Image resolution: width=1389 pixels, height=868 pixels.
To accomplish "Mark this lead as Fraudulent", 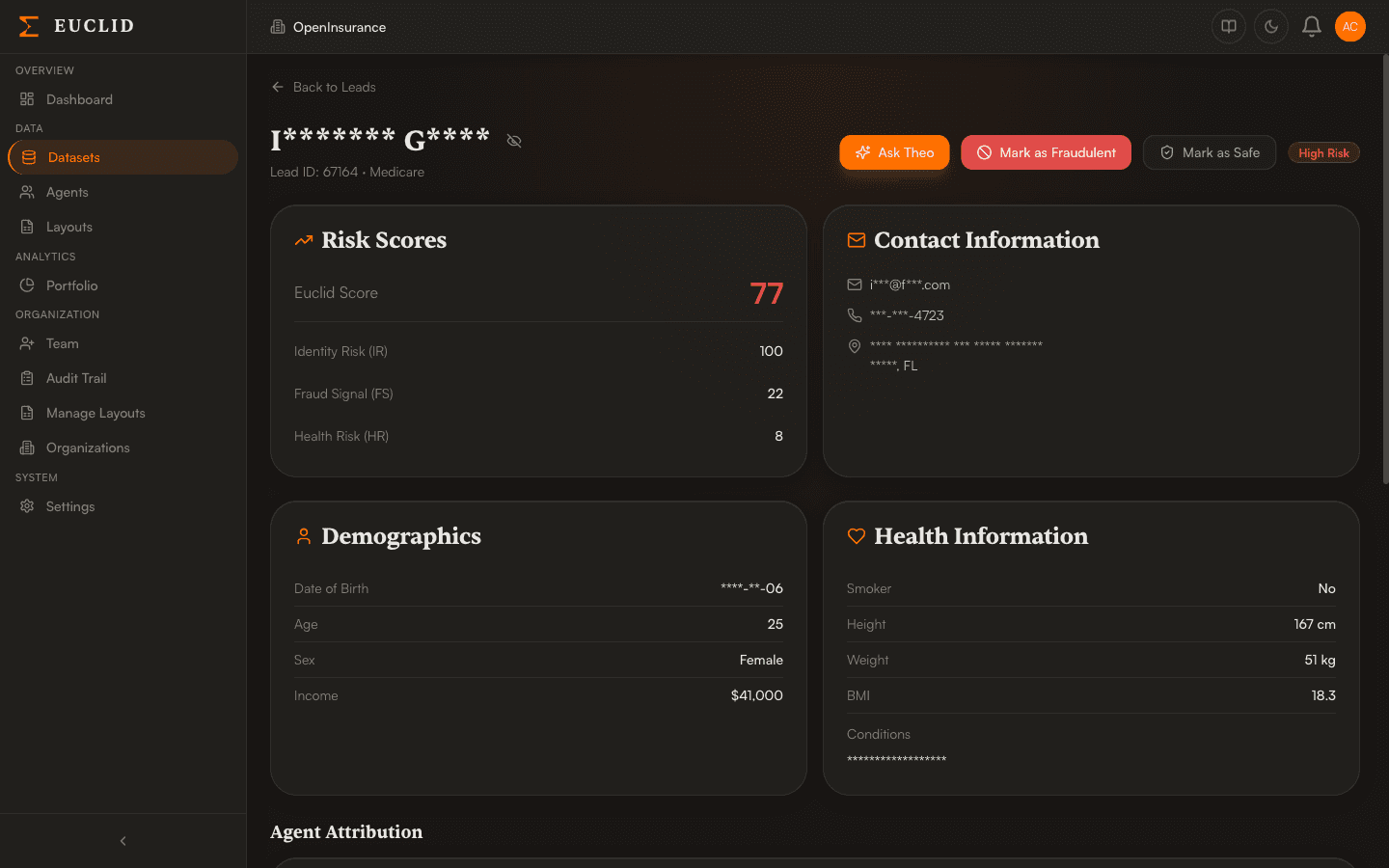I will coord(1047,152).
